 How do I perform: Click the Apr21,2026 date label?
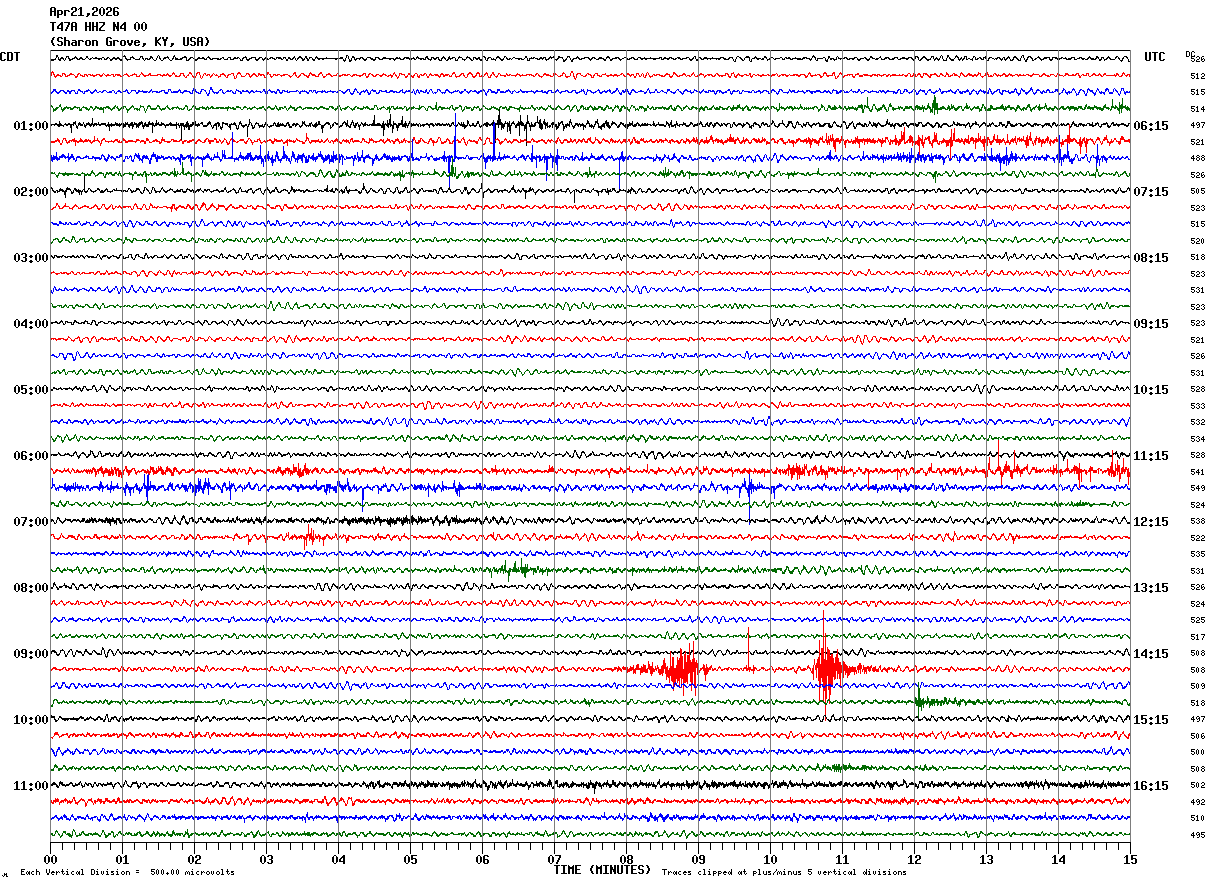(x=84, y=12)
